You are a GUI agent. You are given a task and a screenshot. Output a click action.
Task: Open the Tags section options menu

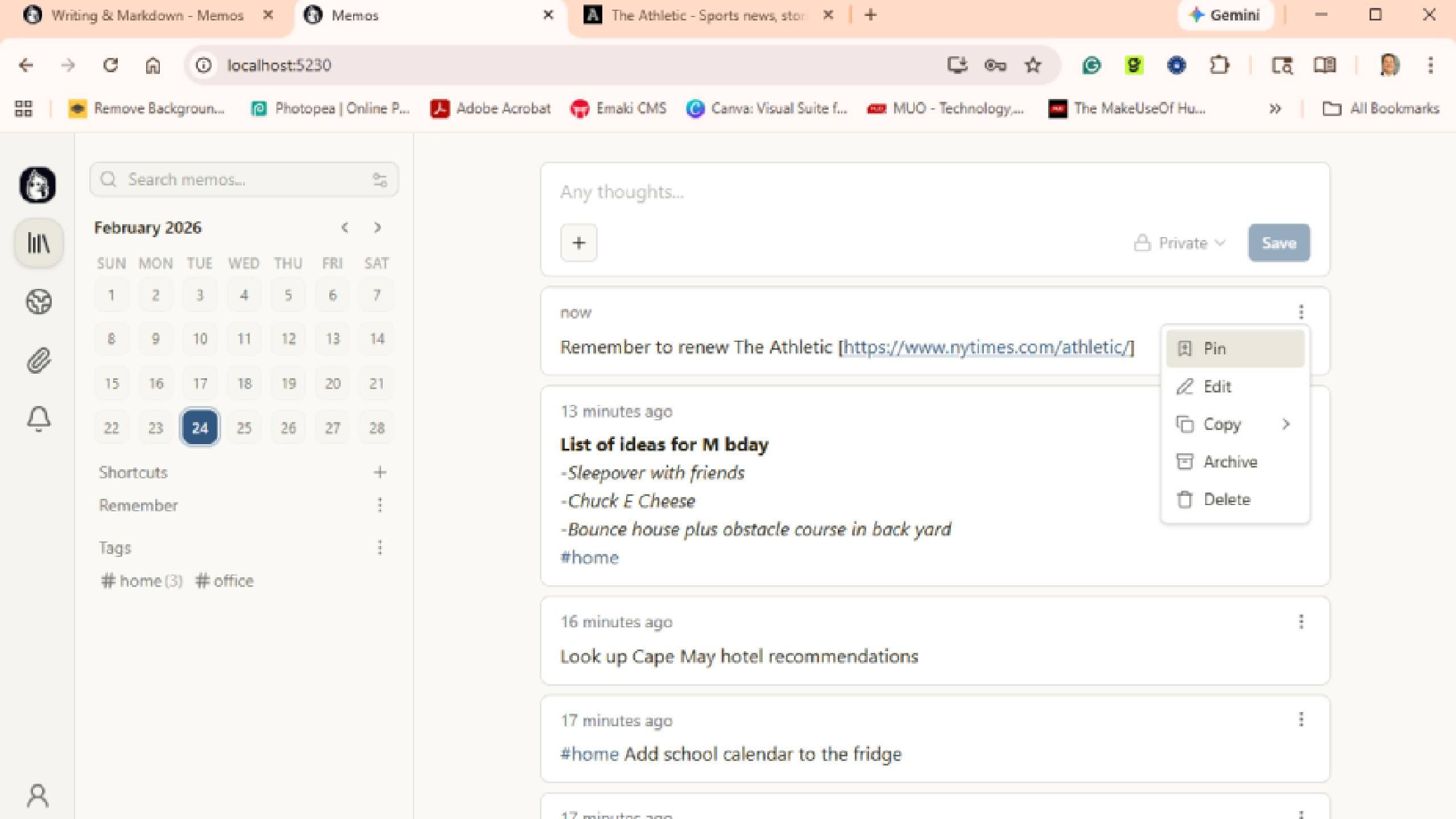point(380,547)
